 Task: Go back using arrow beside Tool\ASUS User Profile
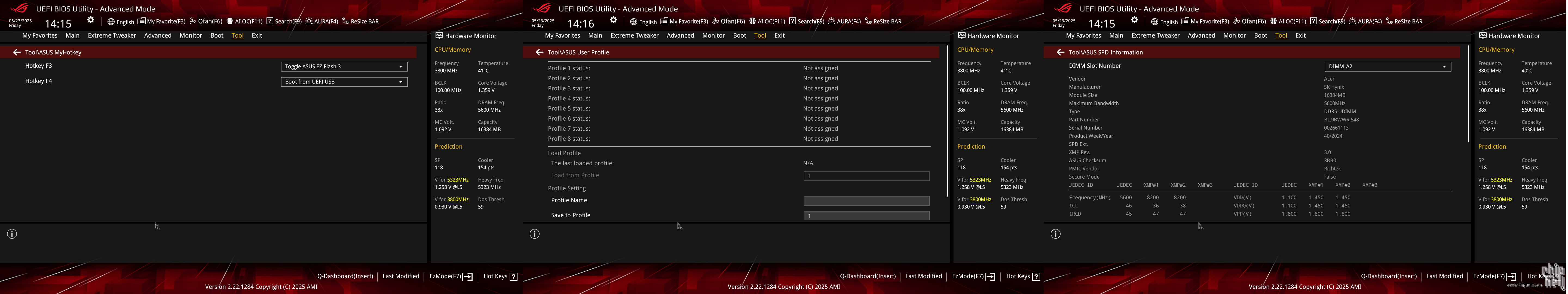pos(539,52)
